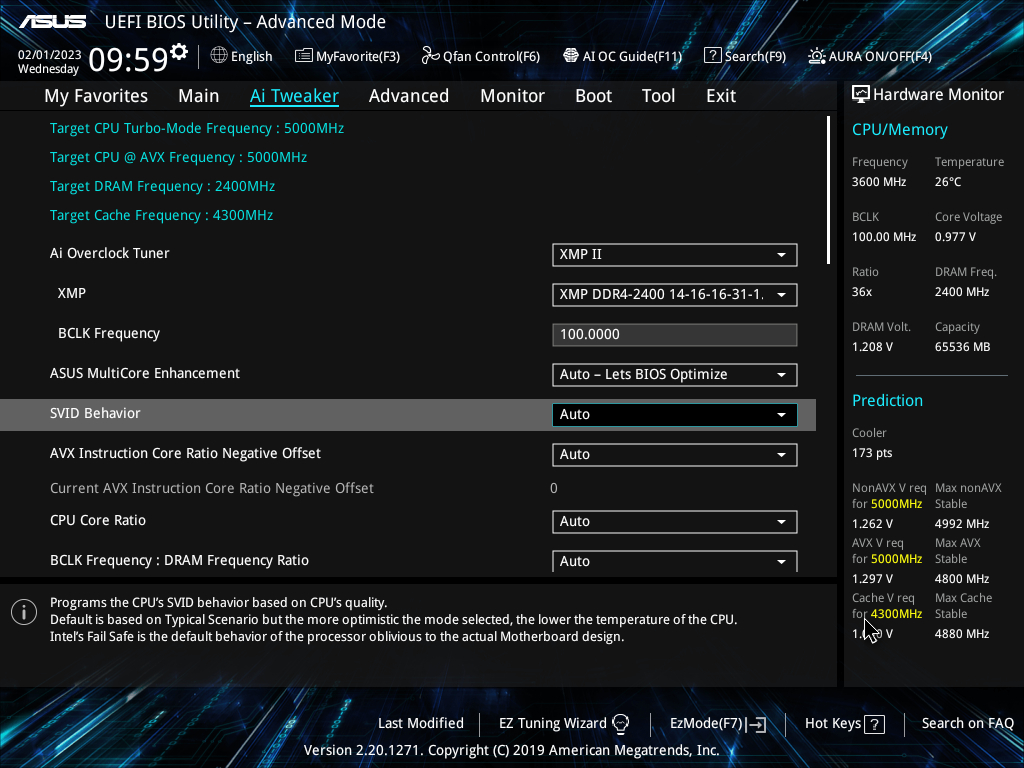
Task: Open BCLK Frequency : DRAM Frequency Ratio dropdown
Action: click(675, 561)
